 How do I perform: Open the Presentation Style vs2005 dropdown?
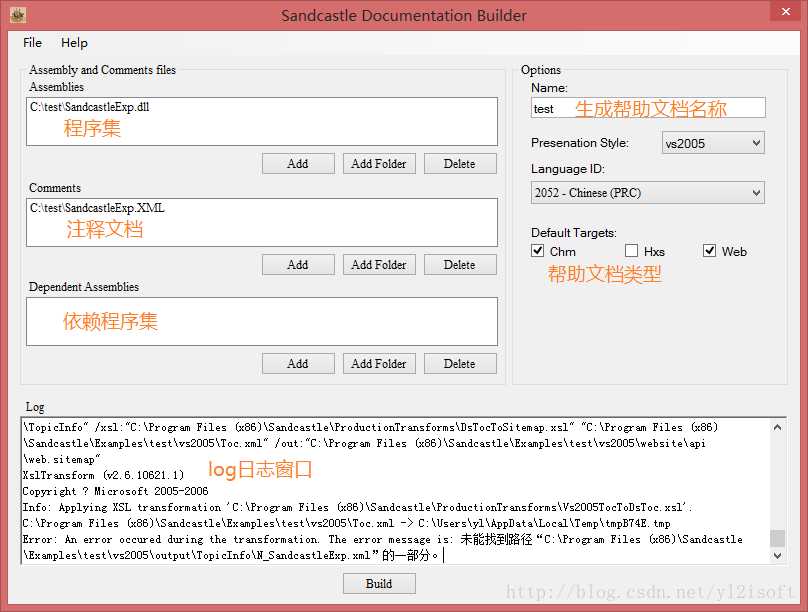(713, 143)
